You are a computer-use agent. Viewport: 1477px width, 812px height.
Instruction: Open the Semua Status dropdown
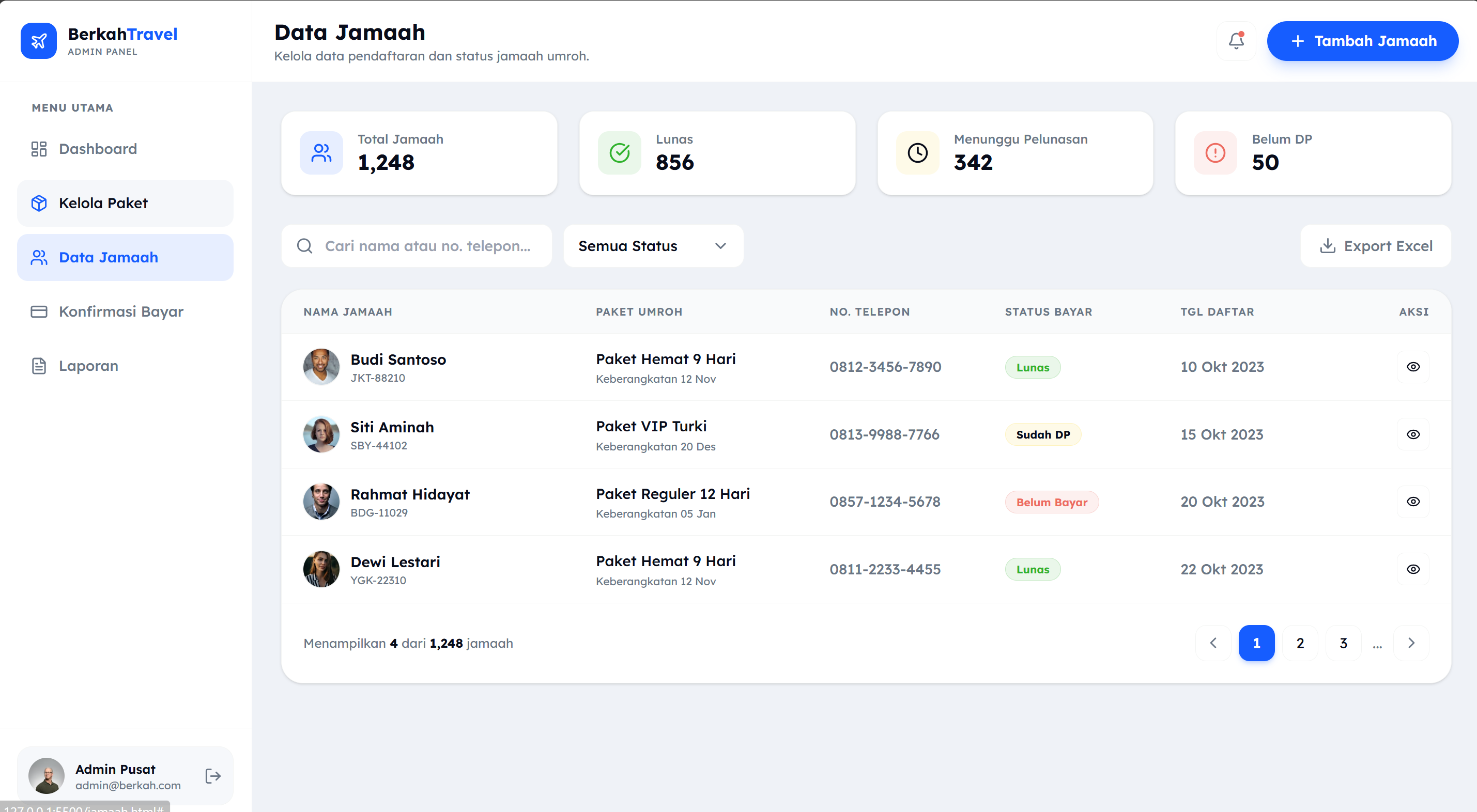653,246
